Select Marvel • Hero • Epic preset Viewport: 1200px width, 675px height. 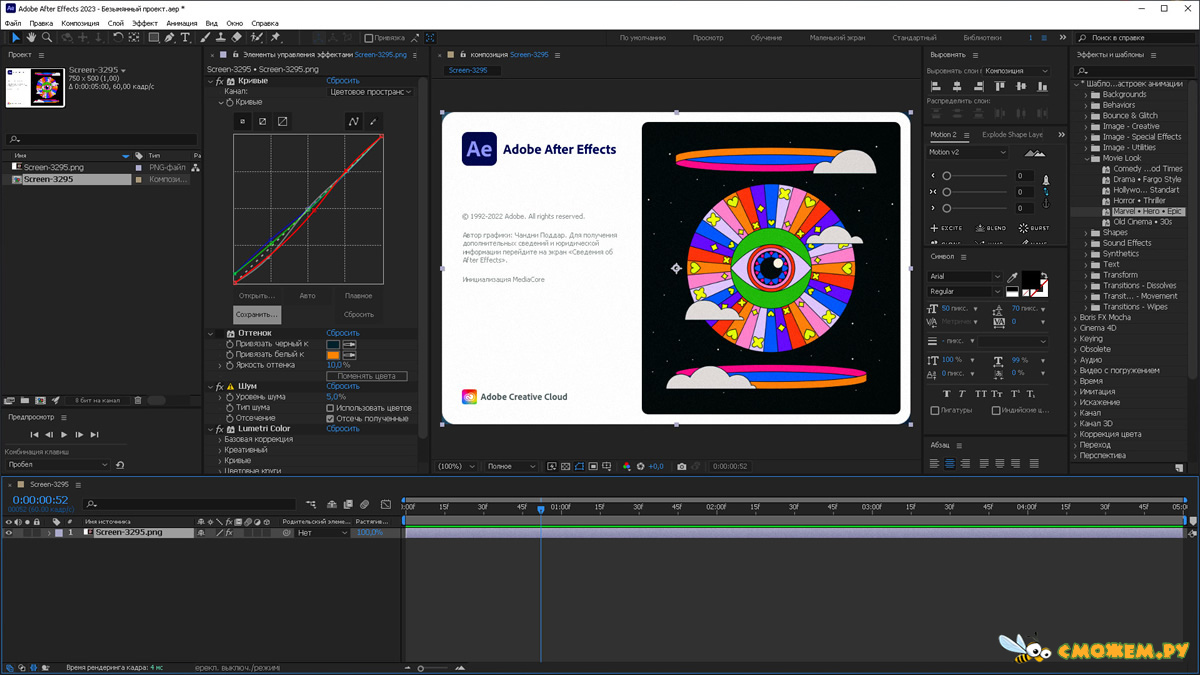(1147, 212)
